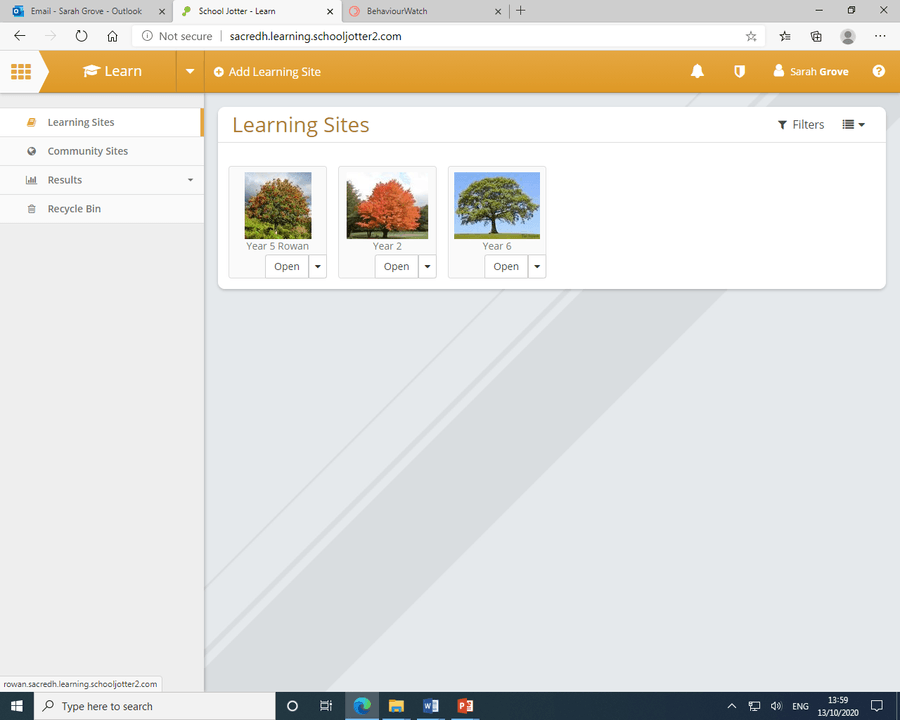Open the Results sidebar item

[x=102, y=180]
